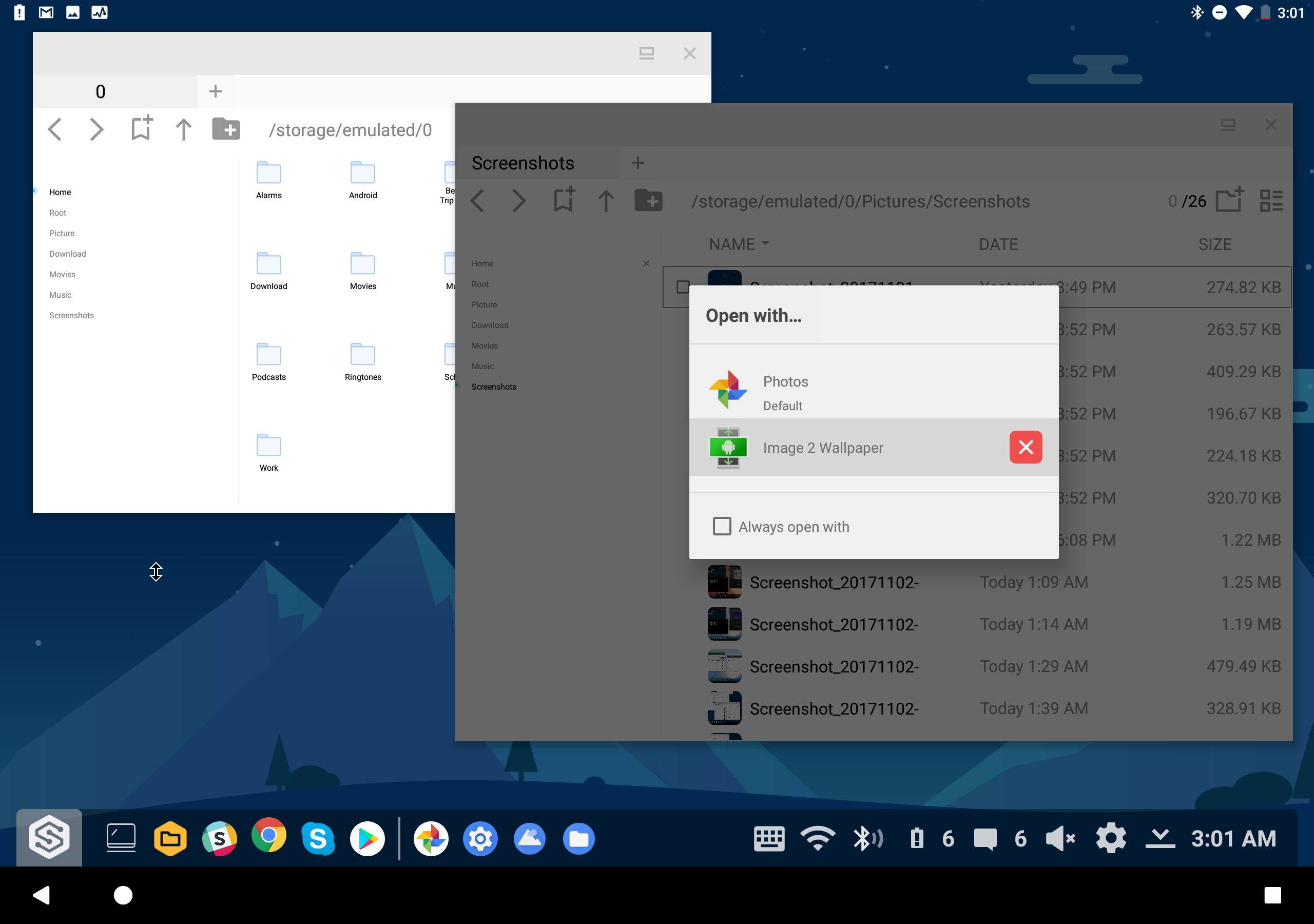The image size is (1314, 924).
Task: Open the NAME sort dropdown arrow
Action: 765,243
